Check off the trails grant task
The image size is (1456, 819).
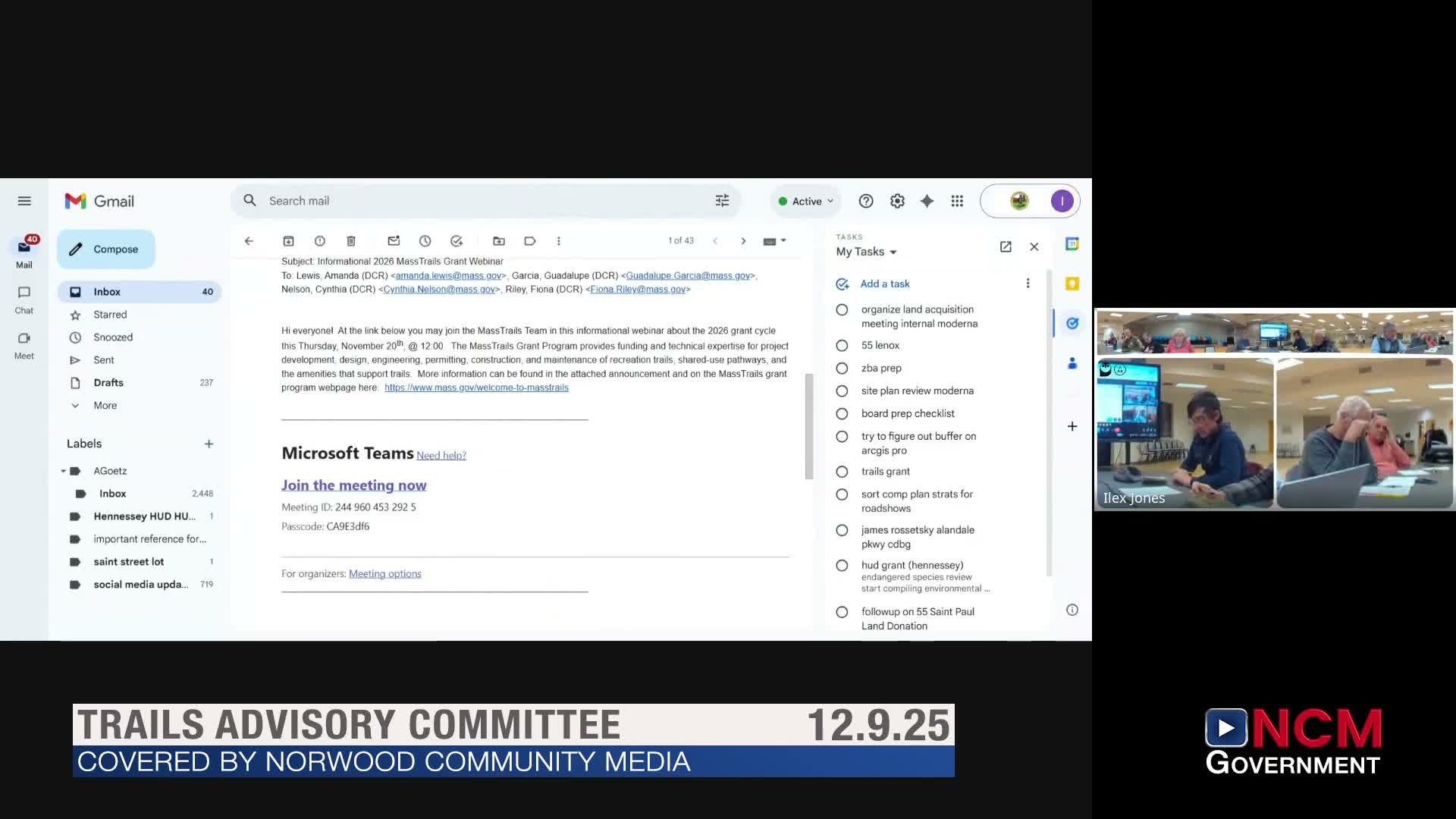click(842, 472)
